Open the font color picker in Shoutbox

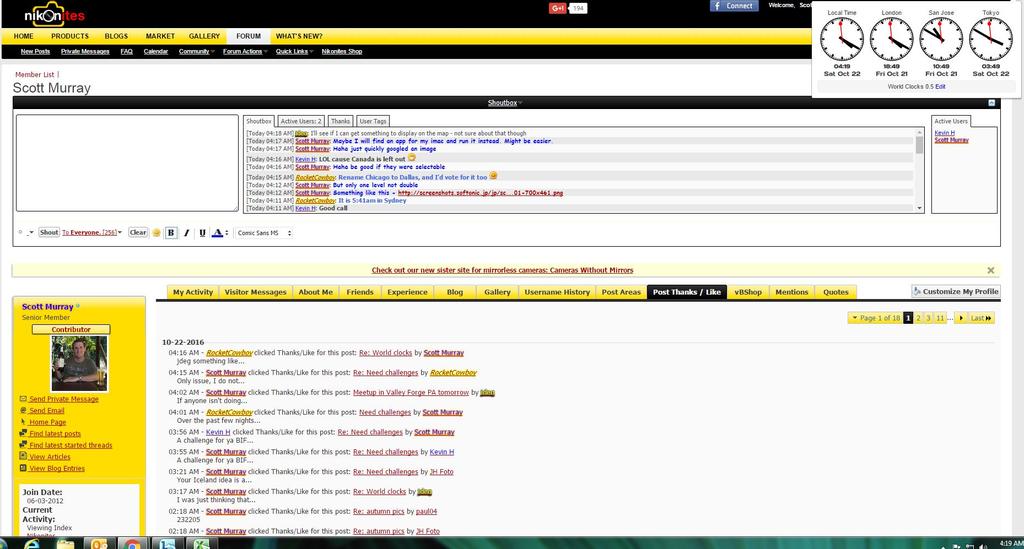218,233
